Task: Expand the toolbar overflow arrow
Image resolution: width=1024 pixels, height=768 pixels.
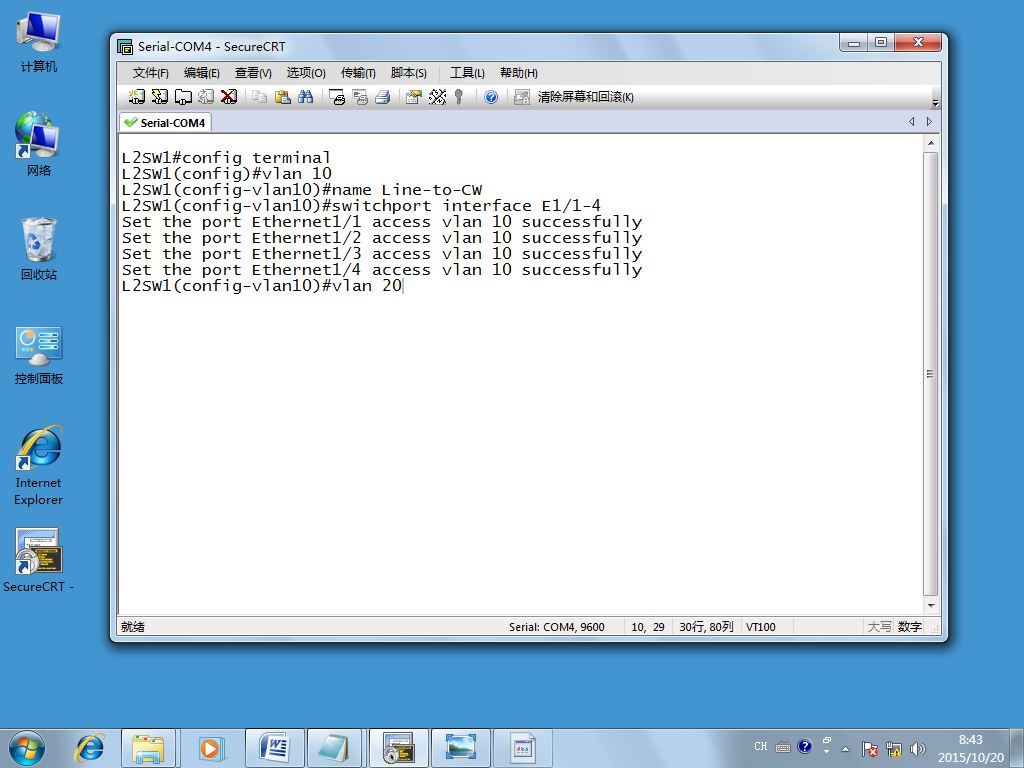Action: point(935,103)
